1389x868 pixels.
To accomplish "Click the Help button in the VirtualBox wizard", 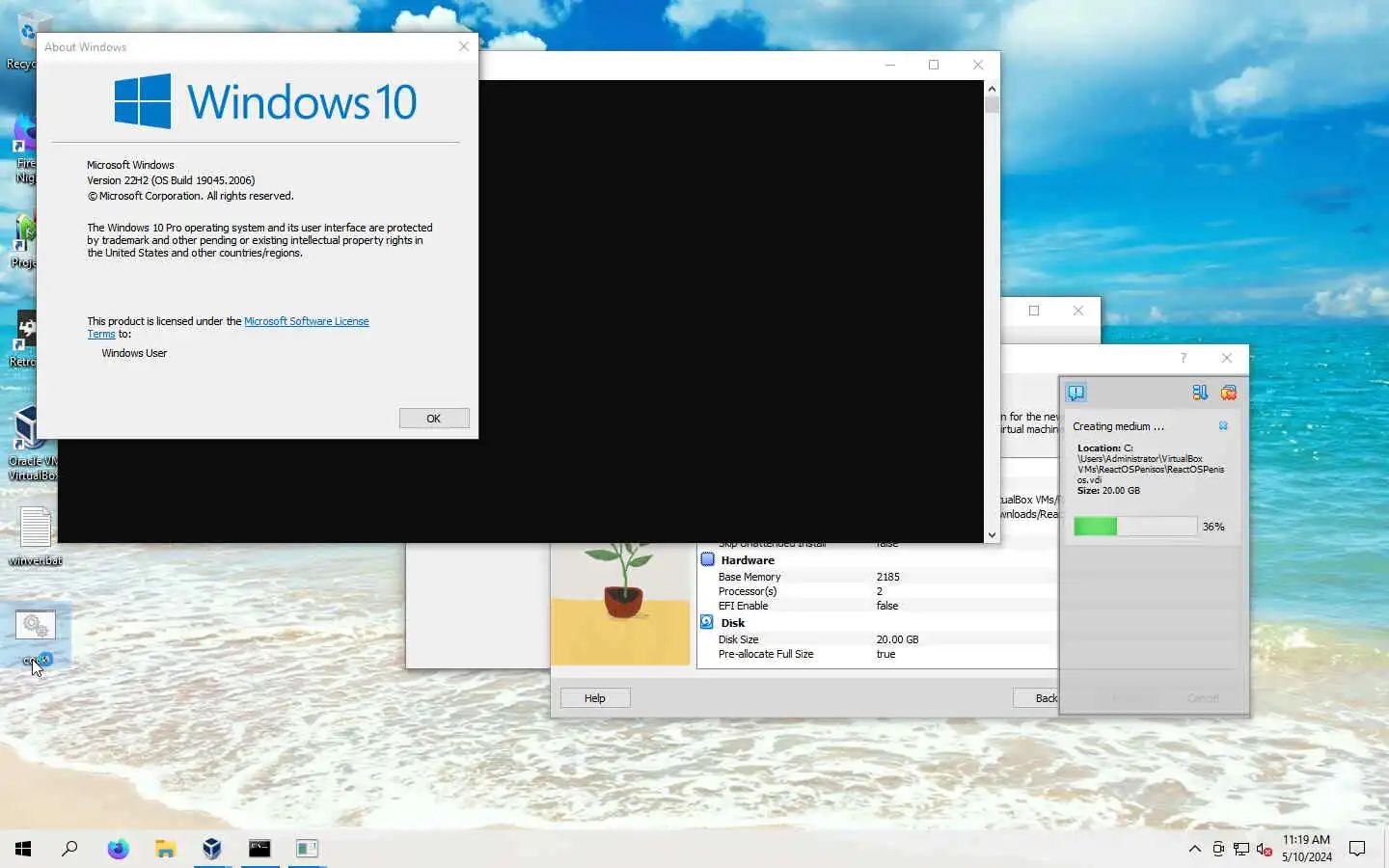I will pyautogui.click(x=595, y=698).
